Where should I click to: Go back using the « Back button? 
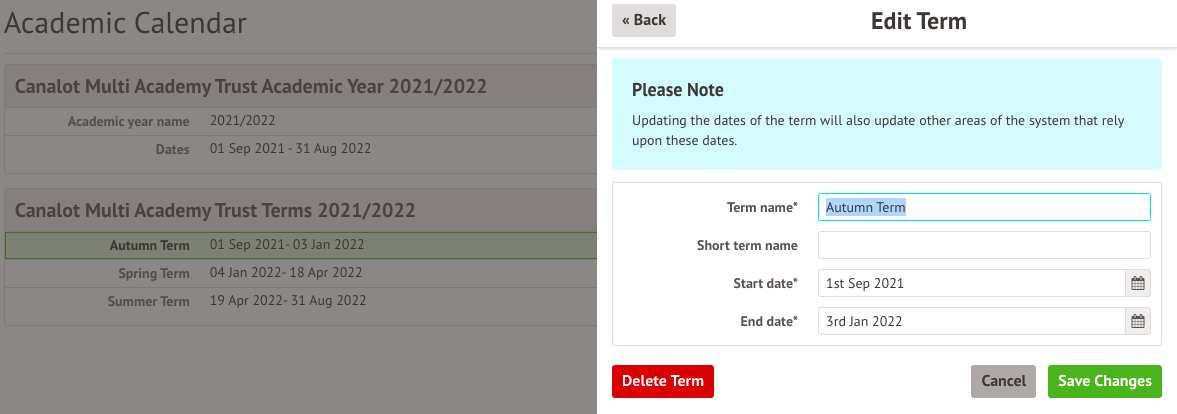(x=643, y=21)
